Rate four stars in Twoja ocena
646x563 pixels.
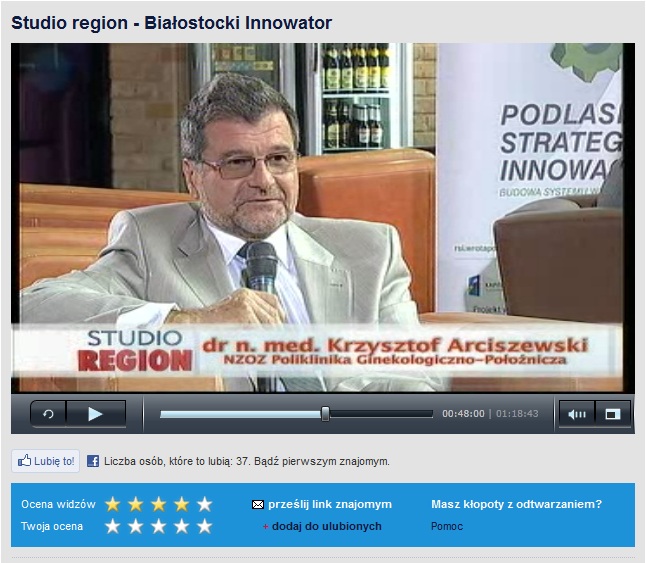pos(182,526)
